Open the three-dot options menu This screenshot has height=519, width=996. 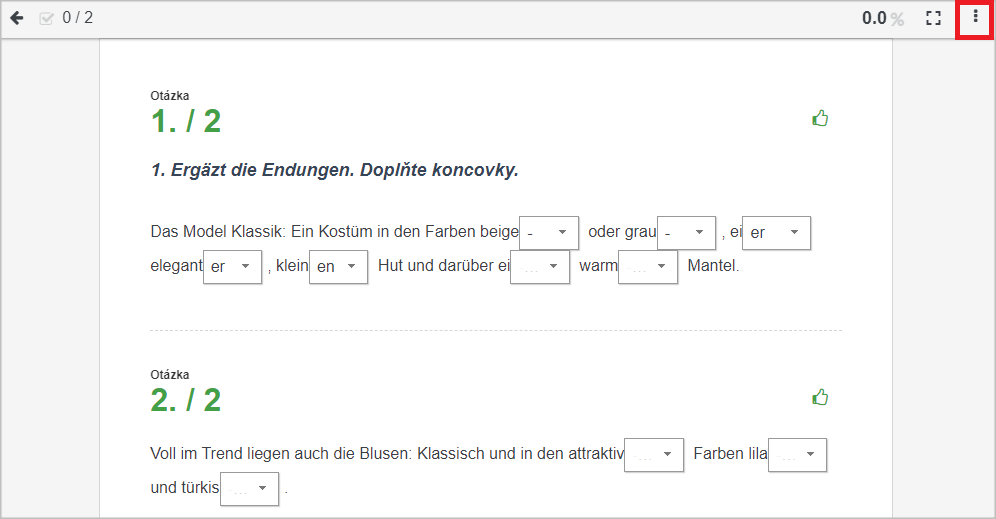pos(976,17)
